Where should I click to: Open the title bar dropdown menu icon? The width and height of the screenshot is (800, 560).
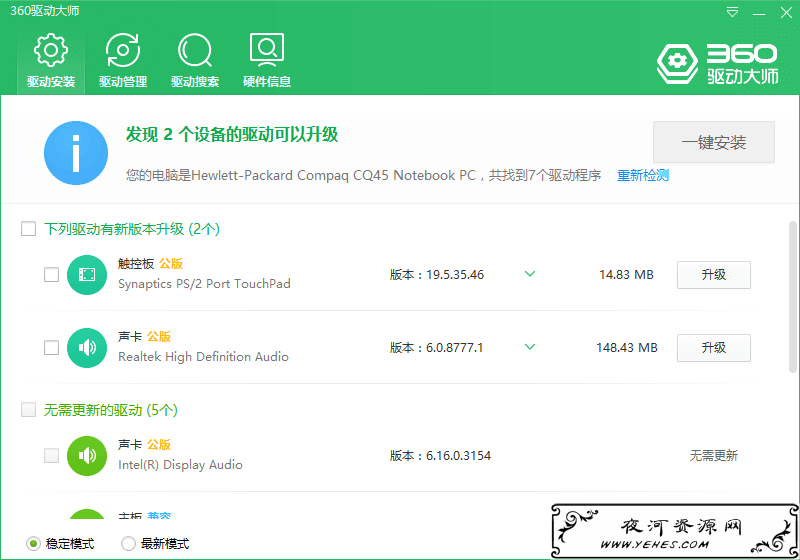pyautogui.click(x=732, y=12)
